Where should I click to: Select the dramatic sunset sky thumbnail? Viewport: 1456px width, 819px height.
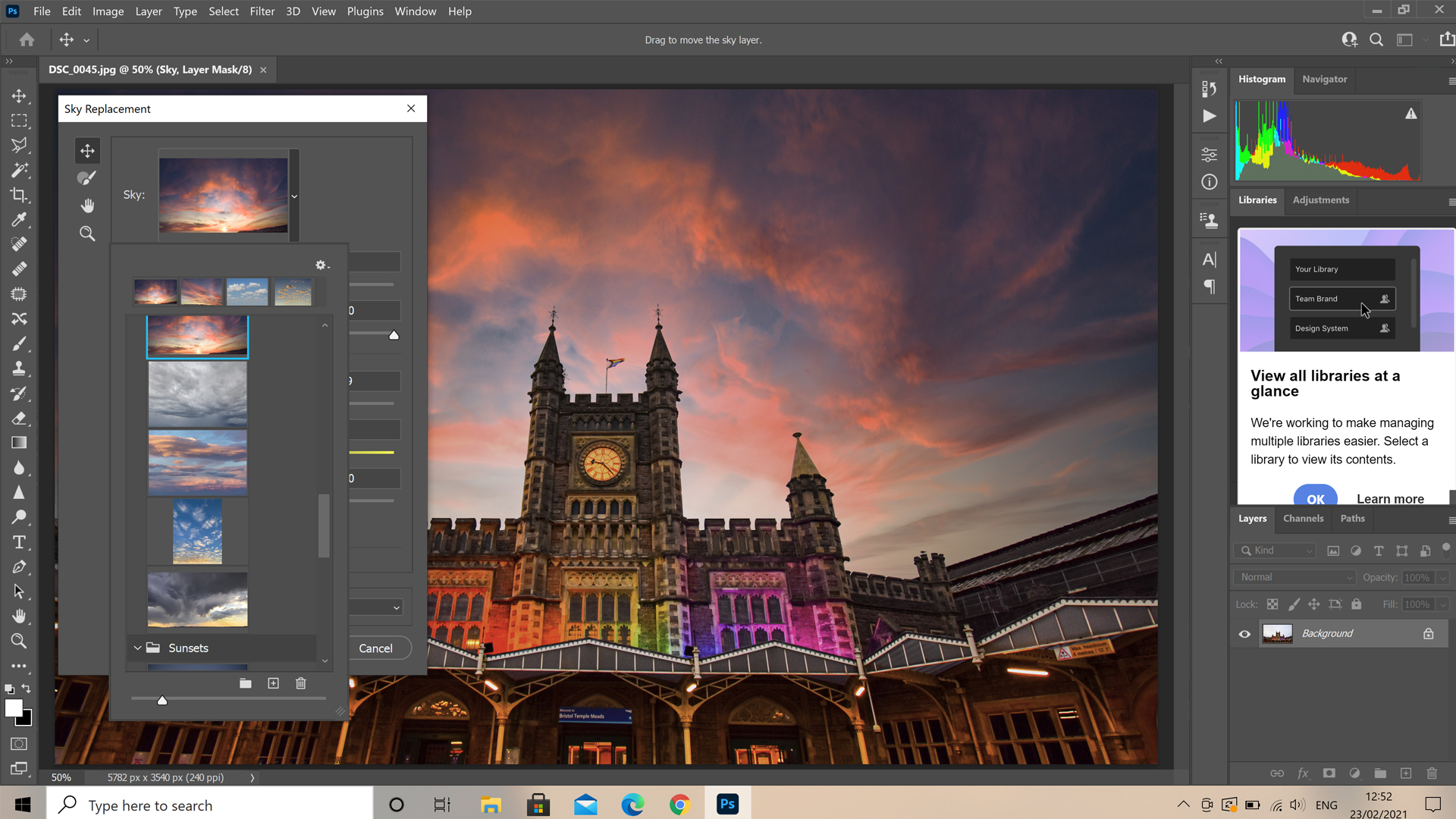point(197,335)
